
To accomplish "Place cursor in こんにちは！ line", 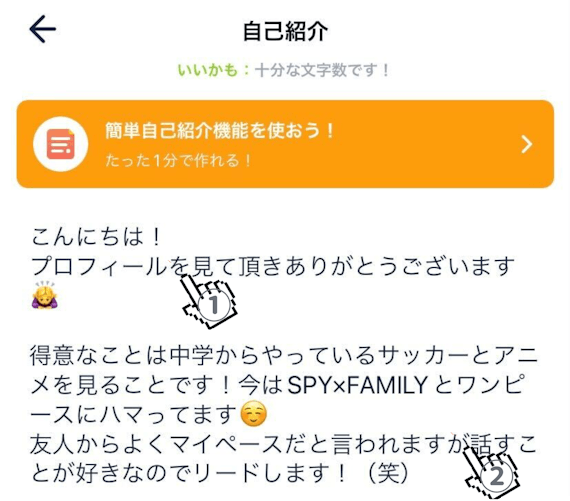I will [96, 237].
